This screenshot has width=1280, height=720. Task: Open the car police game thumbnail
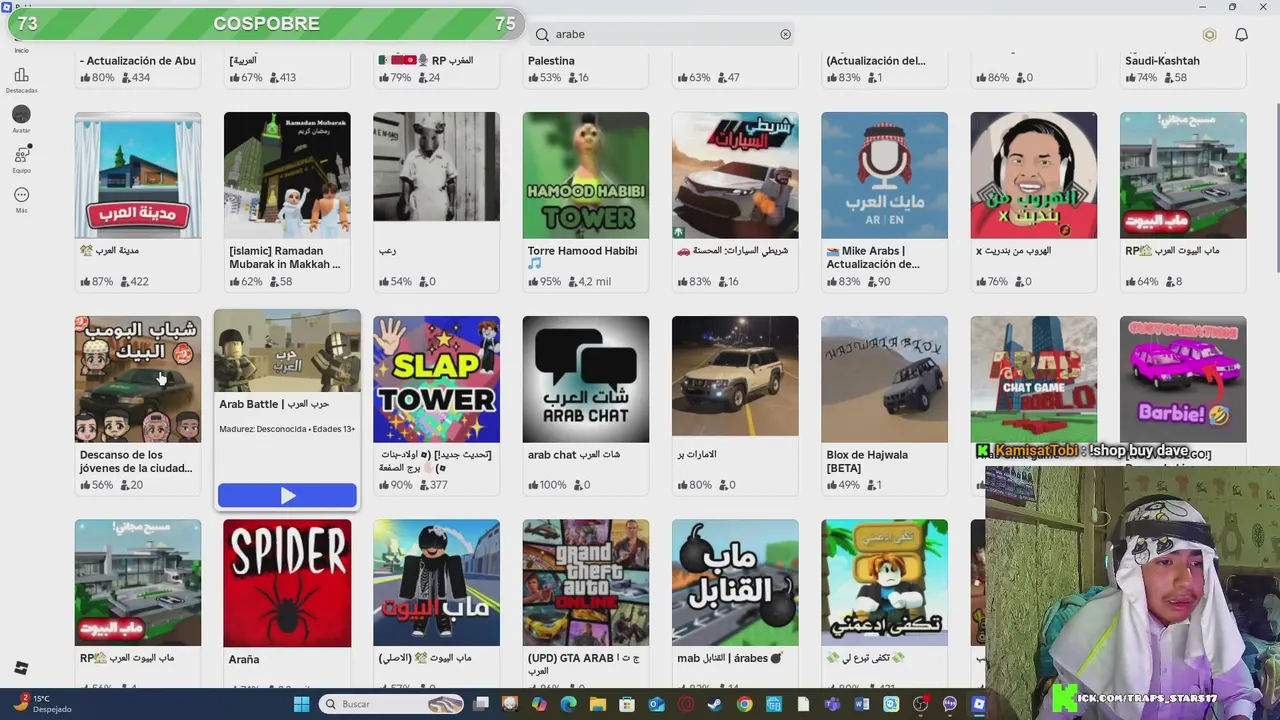(x=735, y=175)
